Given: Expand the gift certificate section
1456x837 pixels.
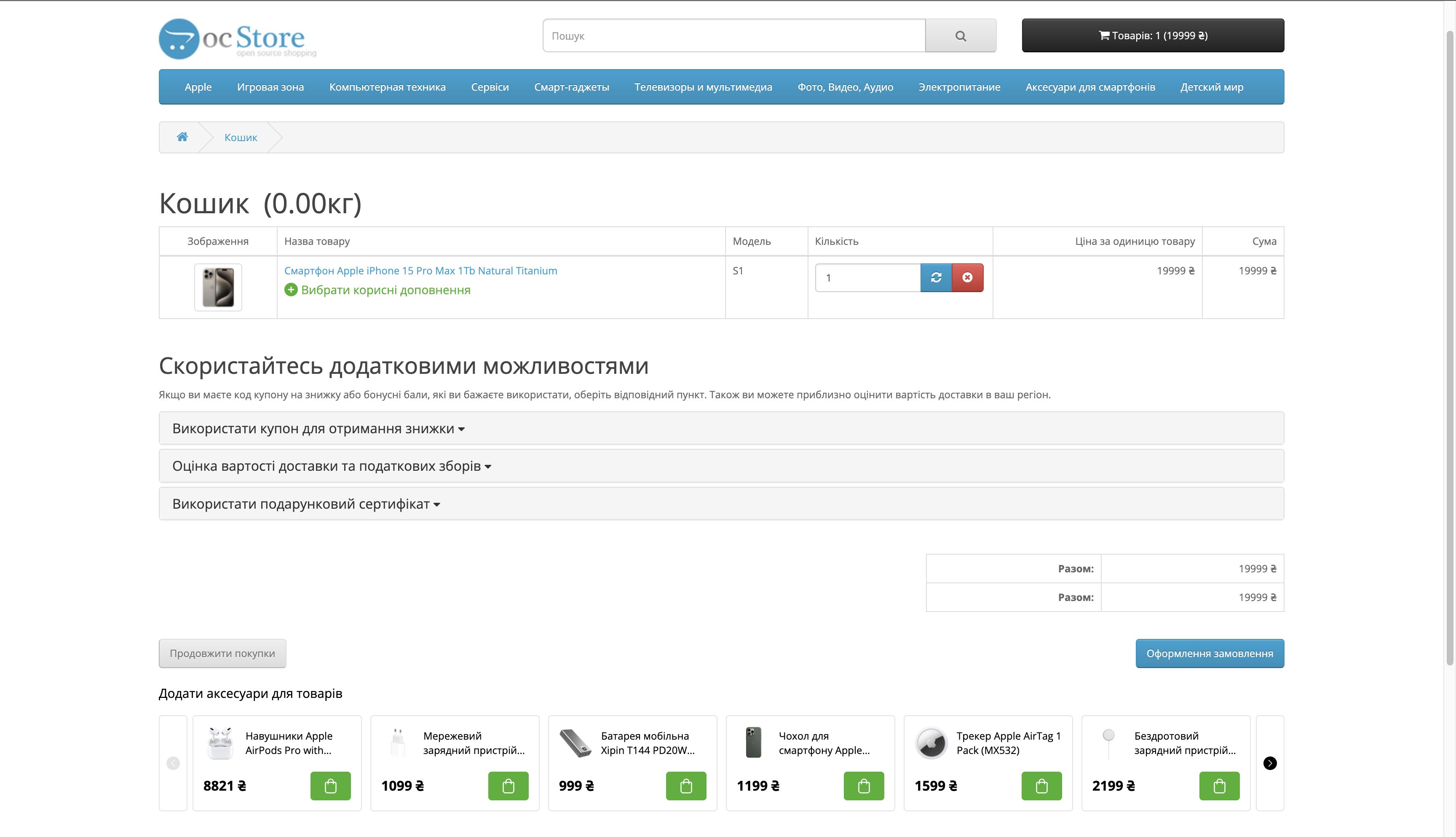Looking at the screenshot, I should [306, 504].
